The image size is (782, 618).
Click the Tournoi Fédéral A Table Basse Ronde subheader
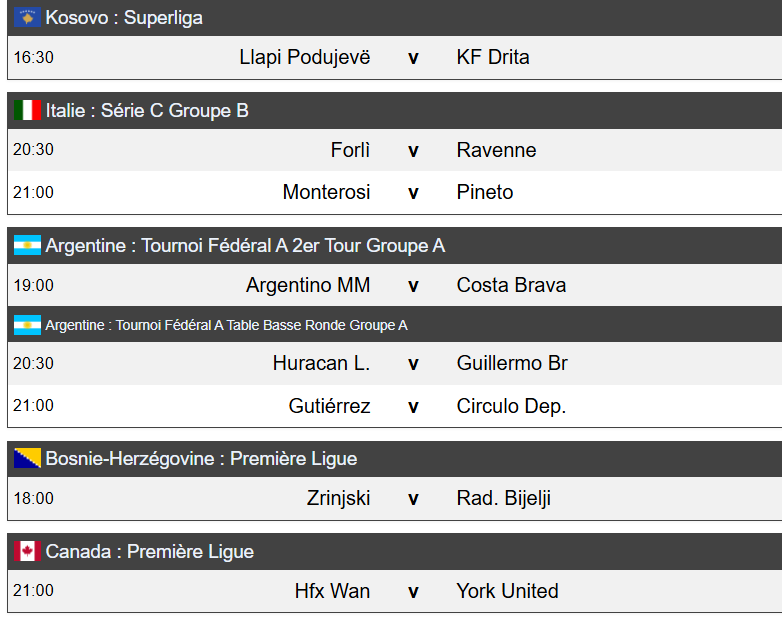[x=226, y=325]
